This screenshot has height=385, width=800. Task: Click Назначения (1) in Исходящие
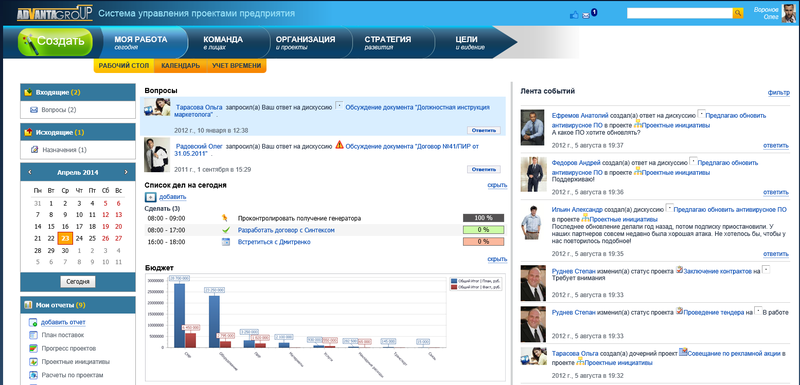[x=64, y=150]
